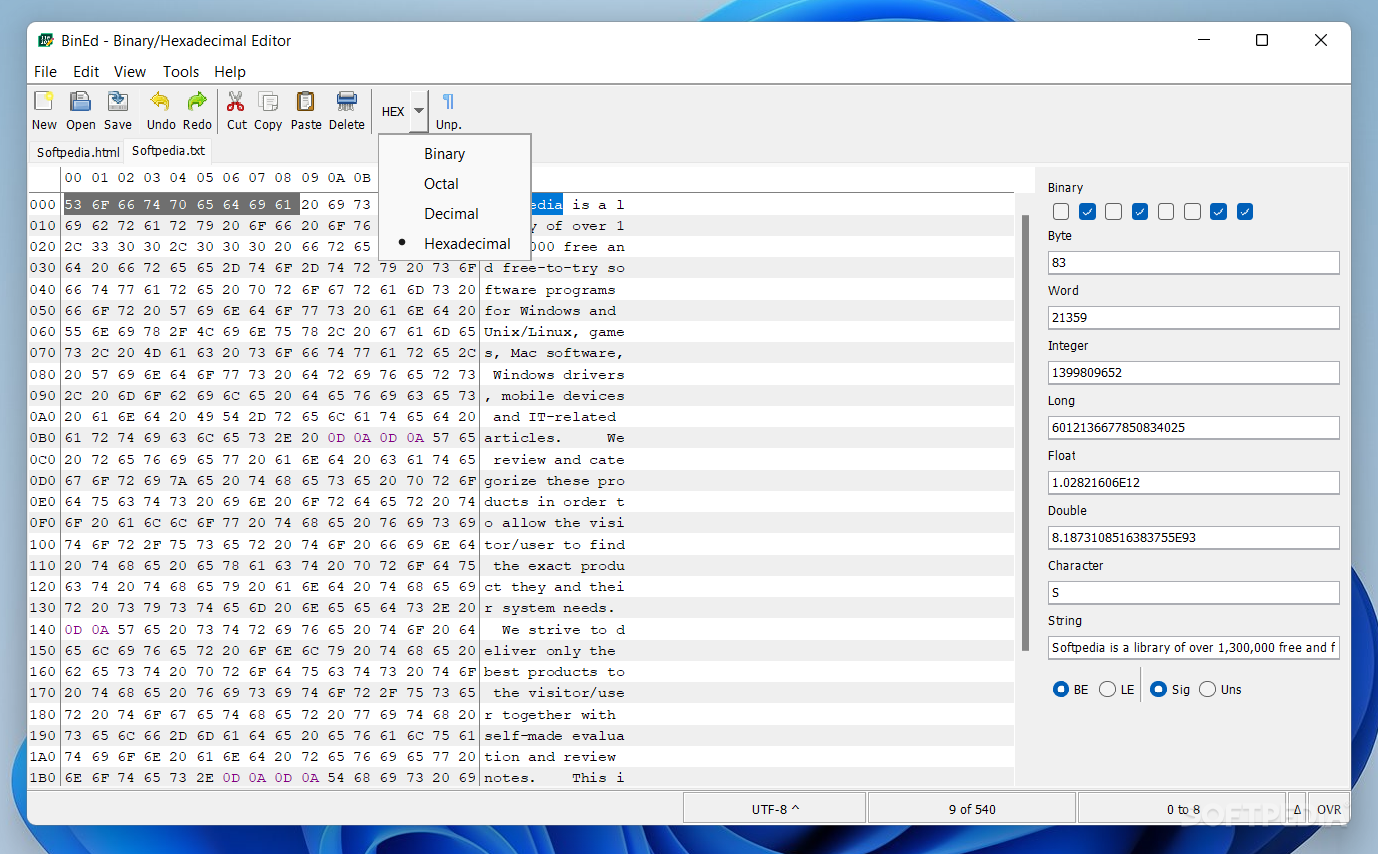This screenshot has height=854, width=1378.
Task: Click the String value field
Action: (x=1193, y=647)
